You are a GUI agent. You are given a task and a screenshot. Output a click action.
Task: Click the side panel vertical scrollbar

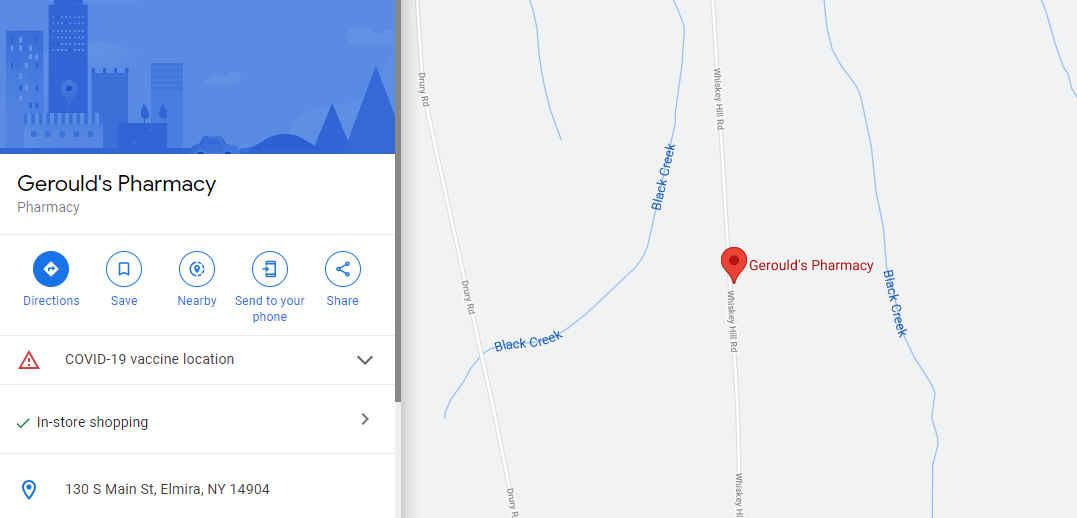click(398, 201)
